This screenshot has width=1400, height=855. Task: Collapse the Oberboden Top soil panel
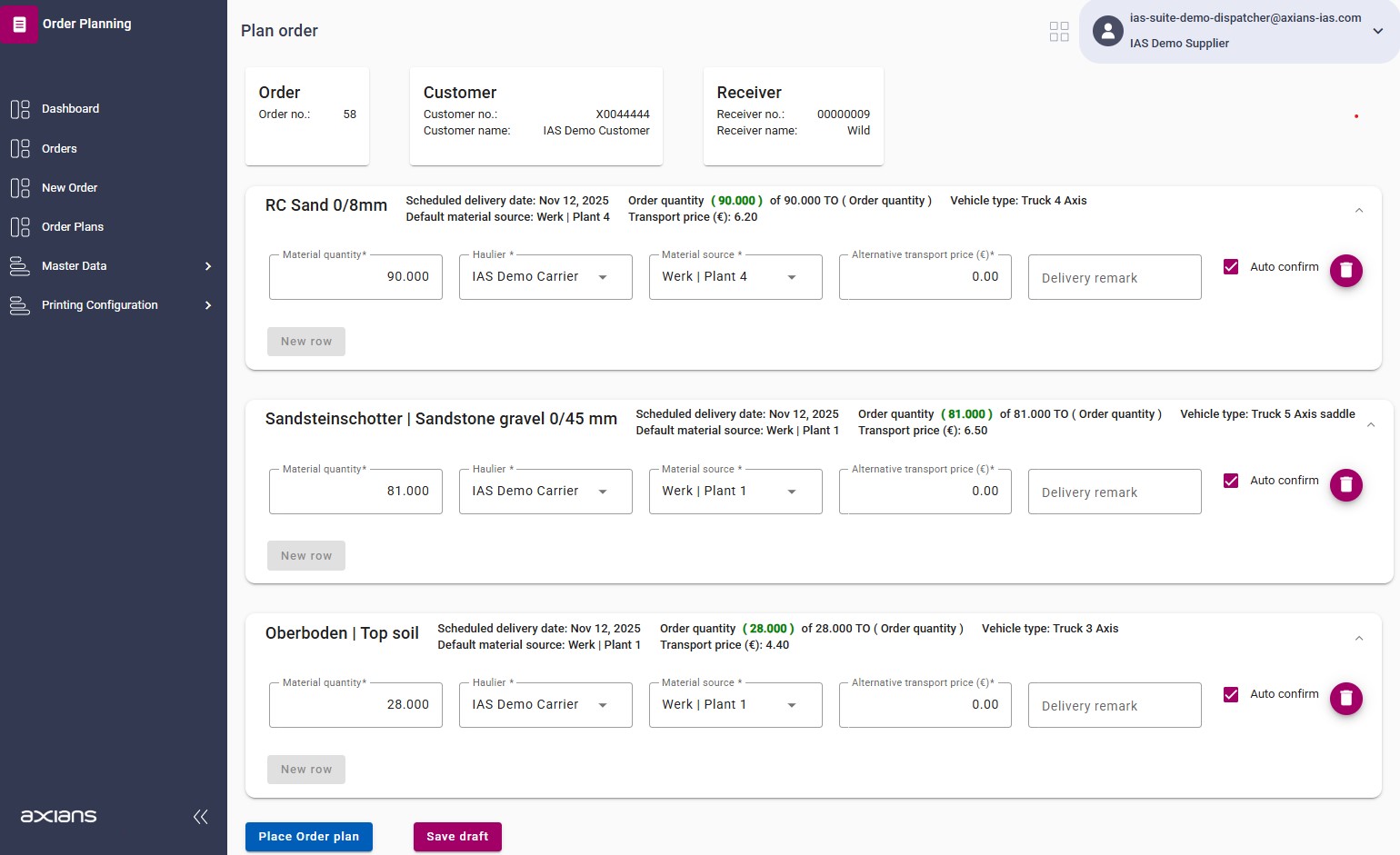(1359, 639)
